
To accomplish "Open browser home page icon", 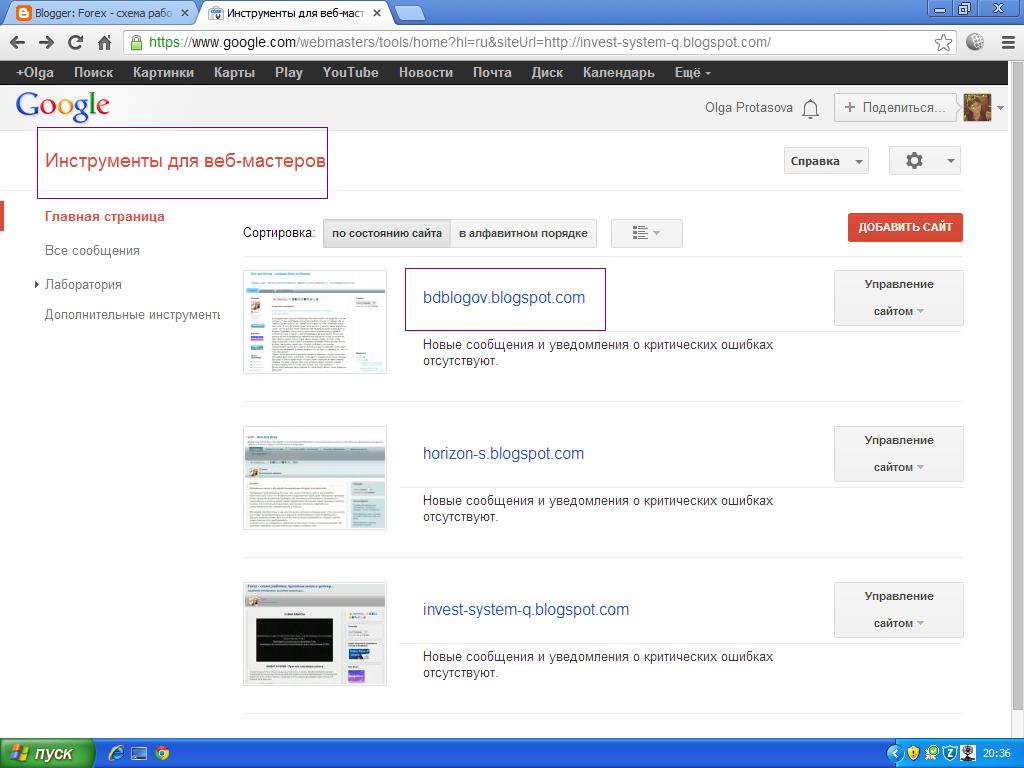I will (104, 42).
